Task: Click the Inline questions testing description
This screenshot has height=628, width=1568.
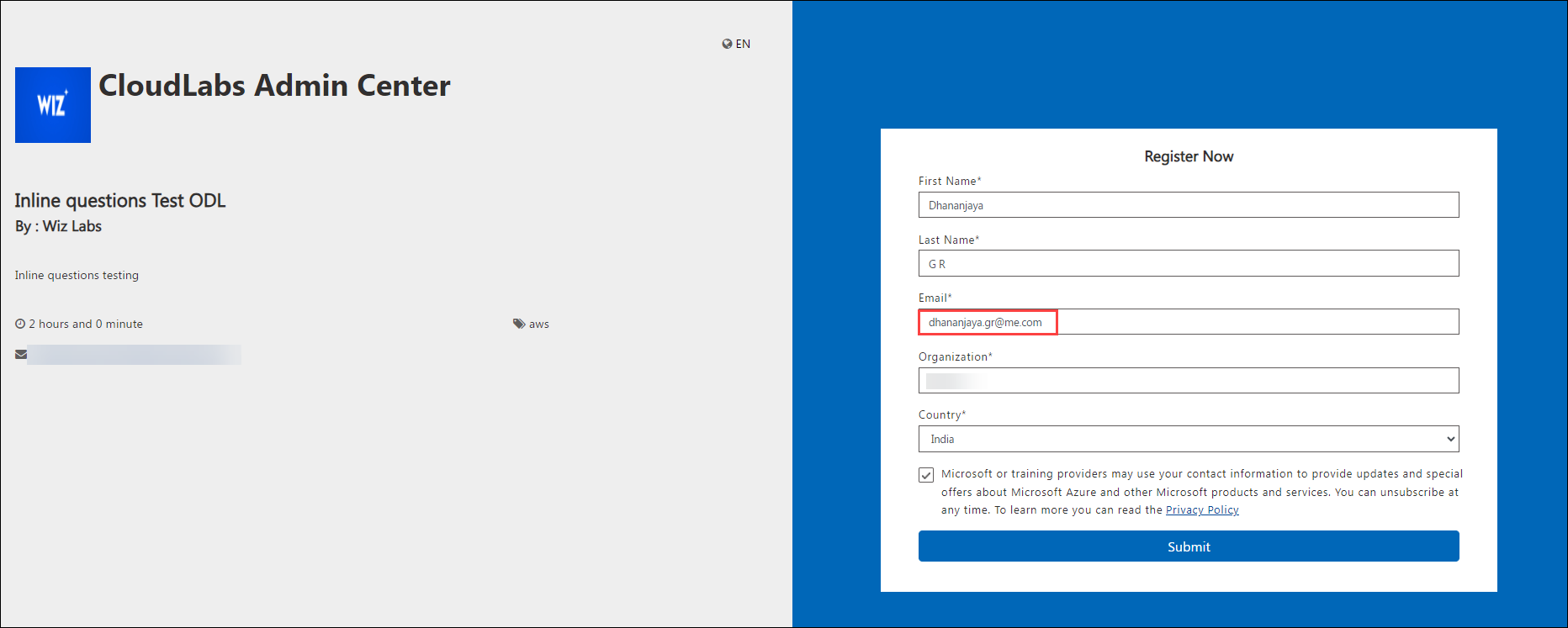Action: tap(77, 276)
